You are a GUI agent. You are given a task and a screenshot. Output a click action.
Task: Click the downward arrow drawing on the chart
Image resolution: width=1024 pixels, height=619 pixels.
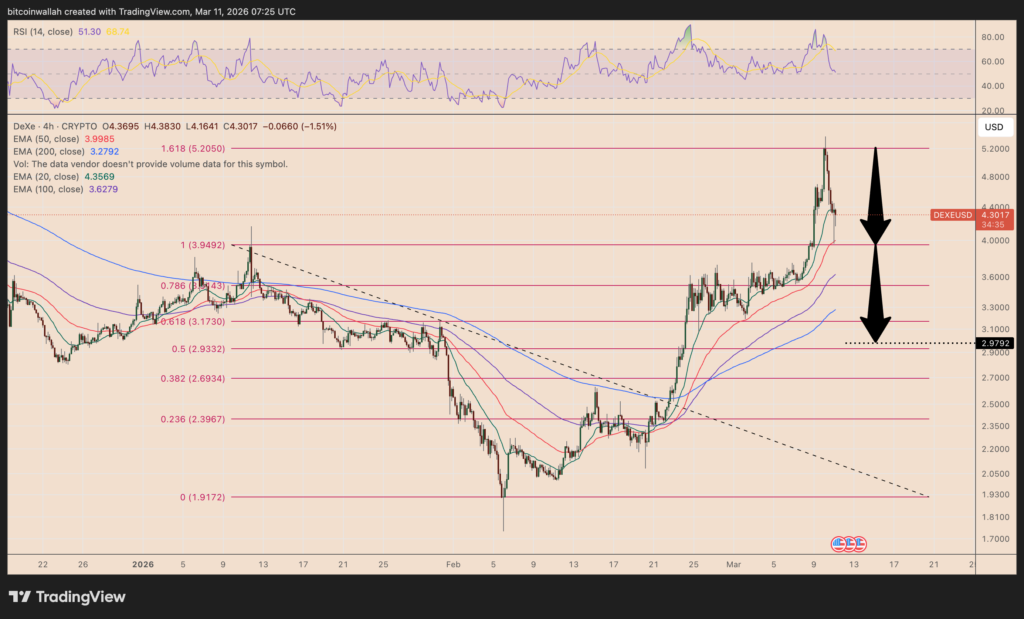click(875, 195)
